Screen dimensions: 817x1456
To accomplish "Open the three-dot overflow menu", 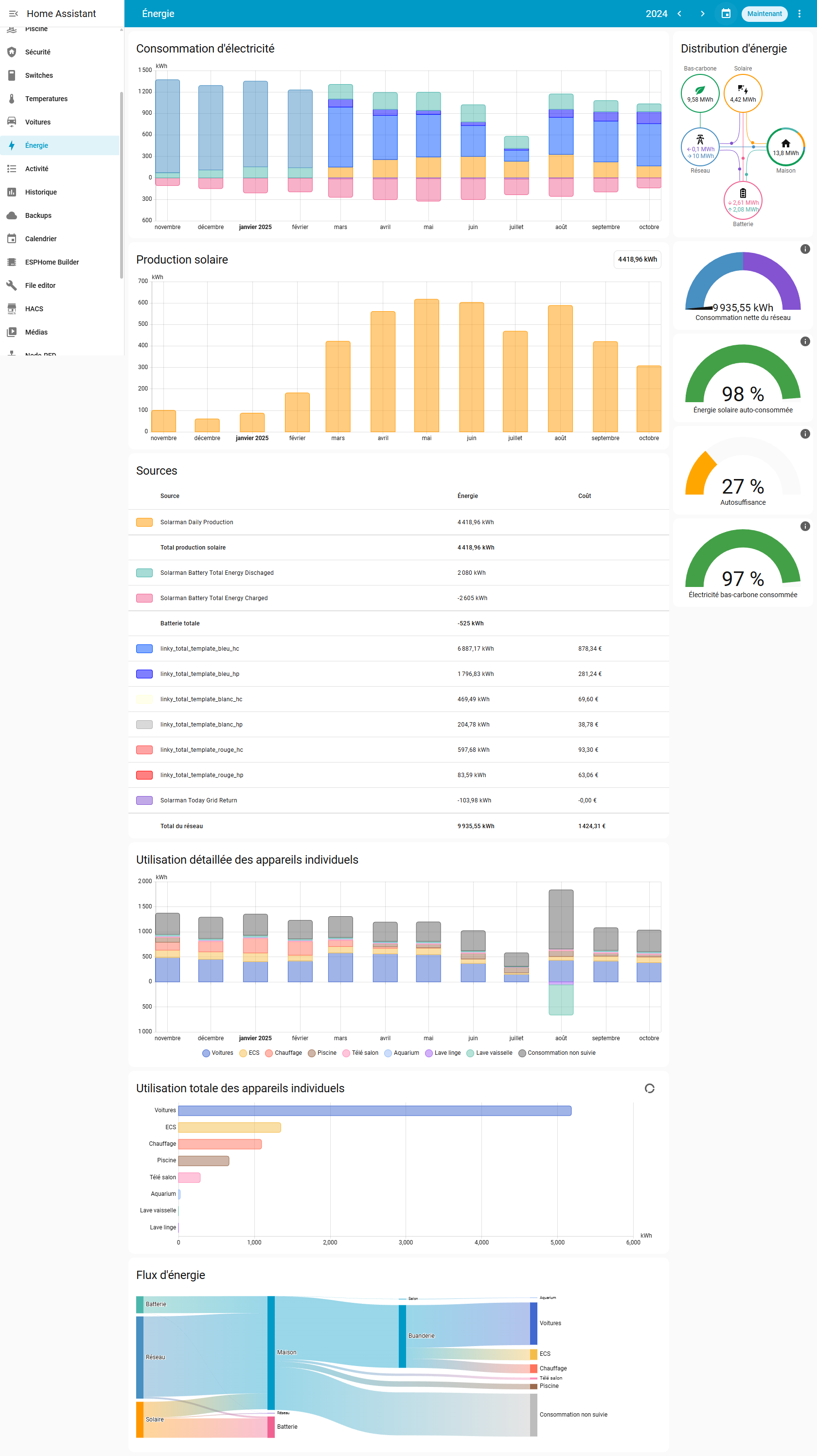I will coord(799,14).
